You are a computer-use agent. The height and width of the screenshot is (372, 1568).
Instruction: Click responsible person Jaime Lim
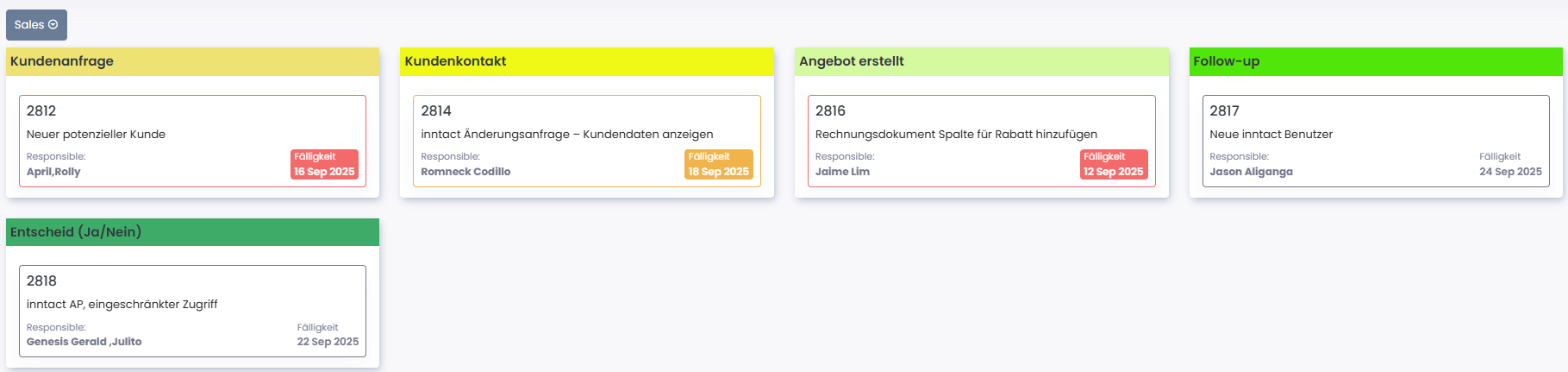[842, 172]
